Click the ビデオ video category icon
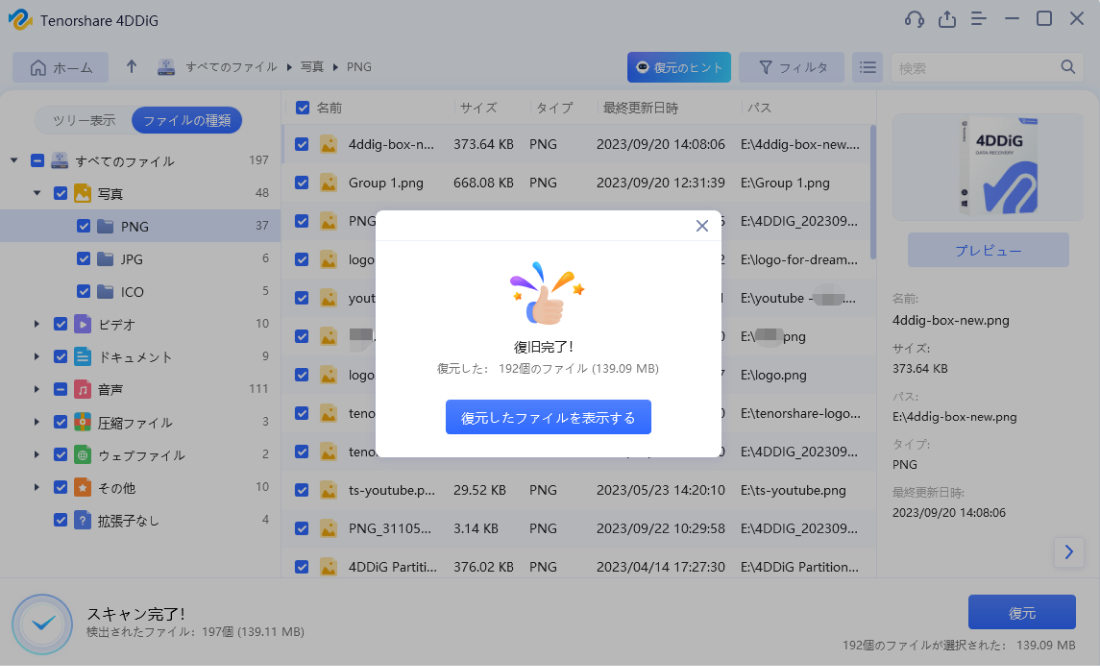The width and height of the screenshot is (1100, 666). (x=83, y=324)
